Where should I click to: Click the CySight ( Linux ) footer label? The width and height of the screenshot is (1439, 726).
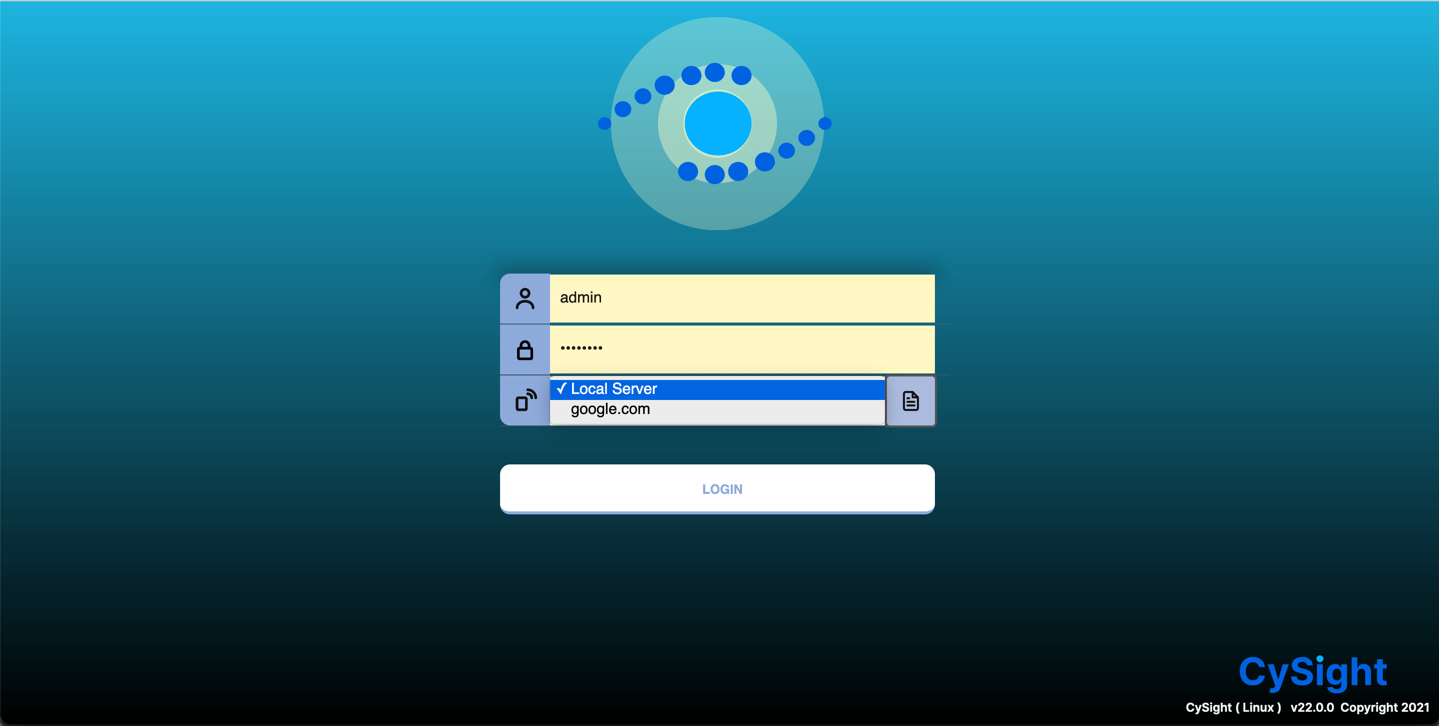point(1233,707)
